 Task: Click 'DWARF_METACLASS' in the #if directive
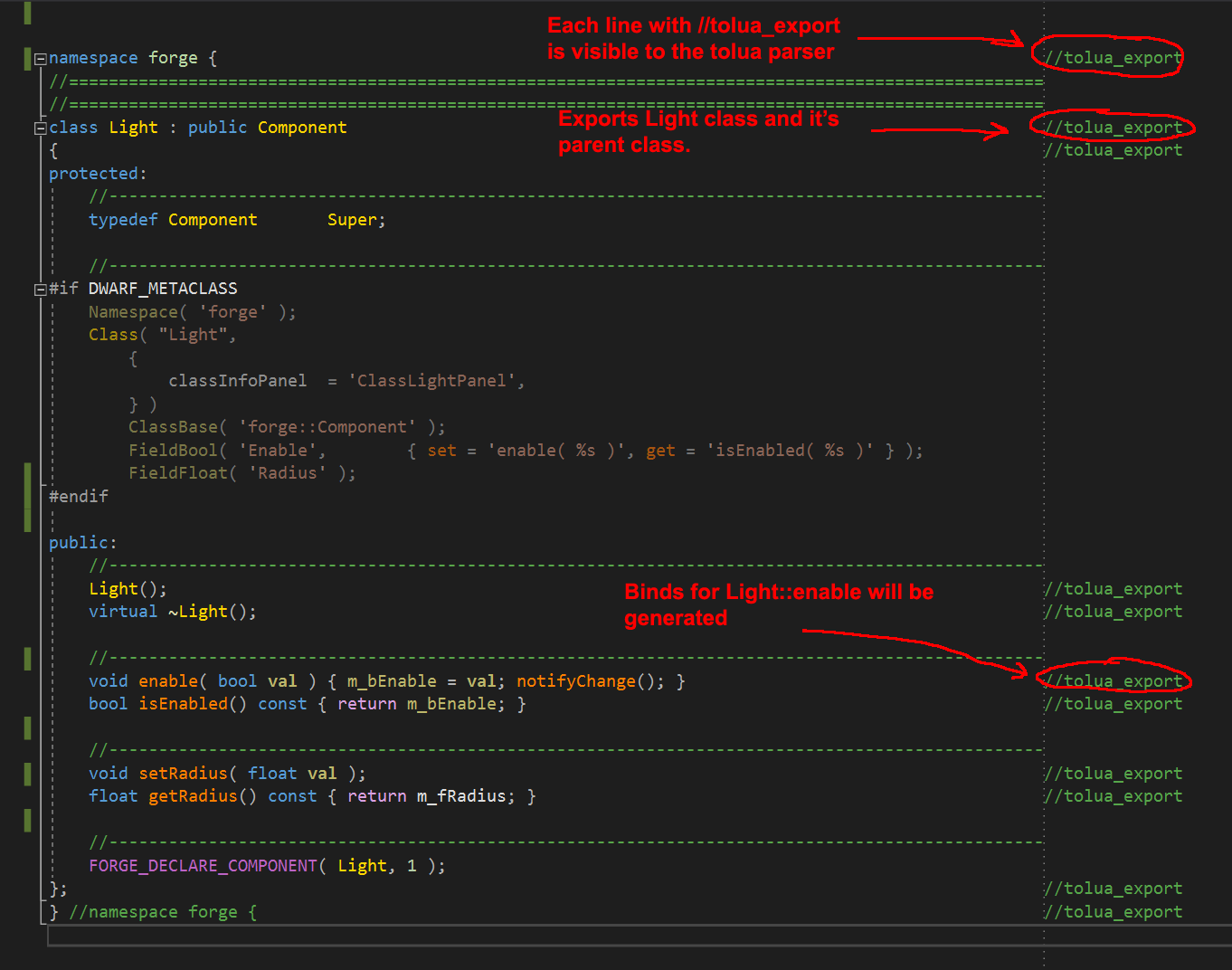tap(163, 289)
